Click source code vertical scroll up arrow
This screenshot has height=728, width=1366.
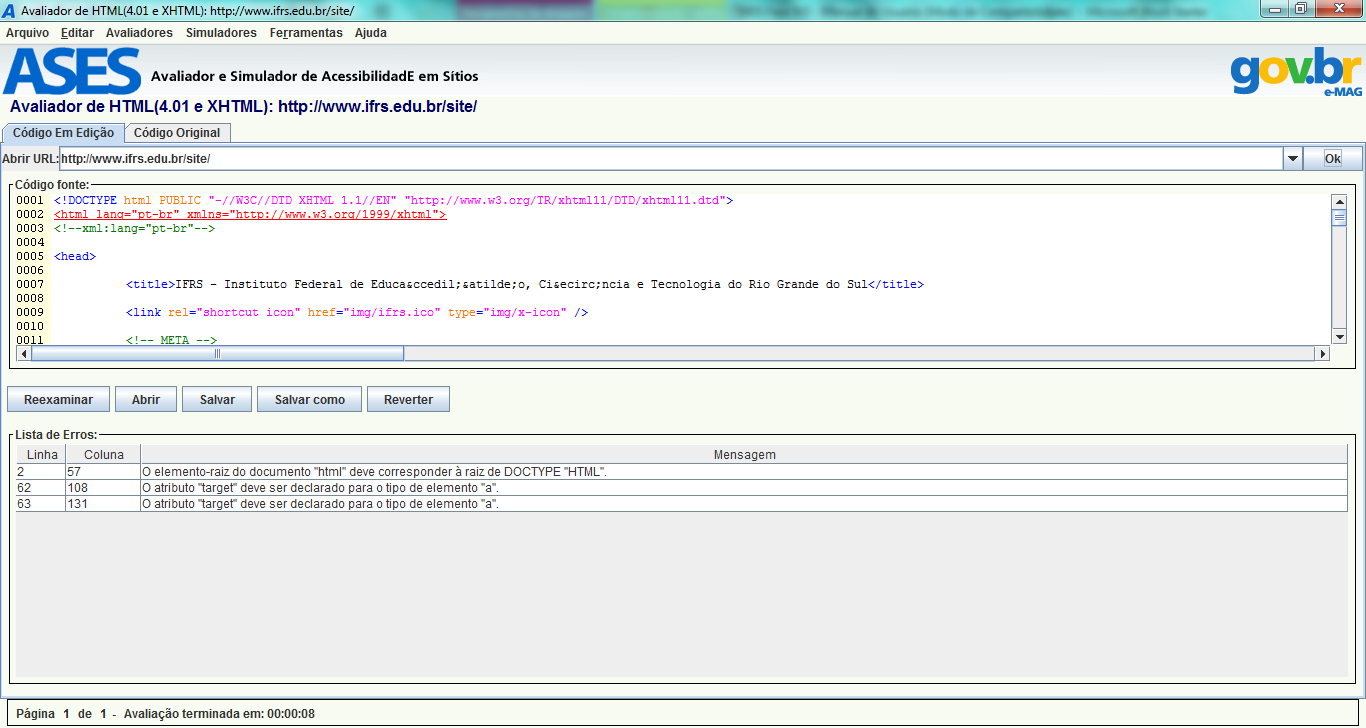click(1339, 201)
